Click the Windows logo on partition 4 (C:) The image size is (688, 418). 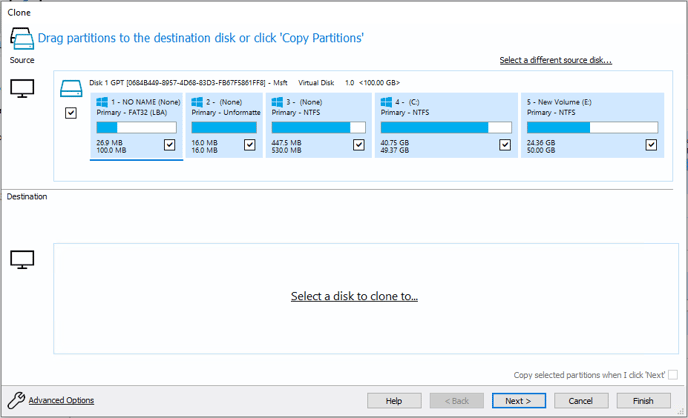pyautogui.click(x=386, y=102)
